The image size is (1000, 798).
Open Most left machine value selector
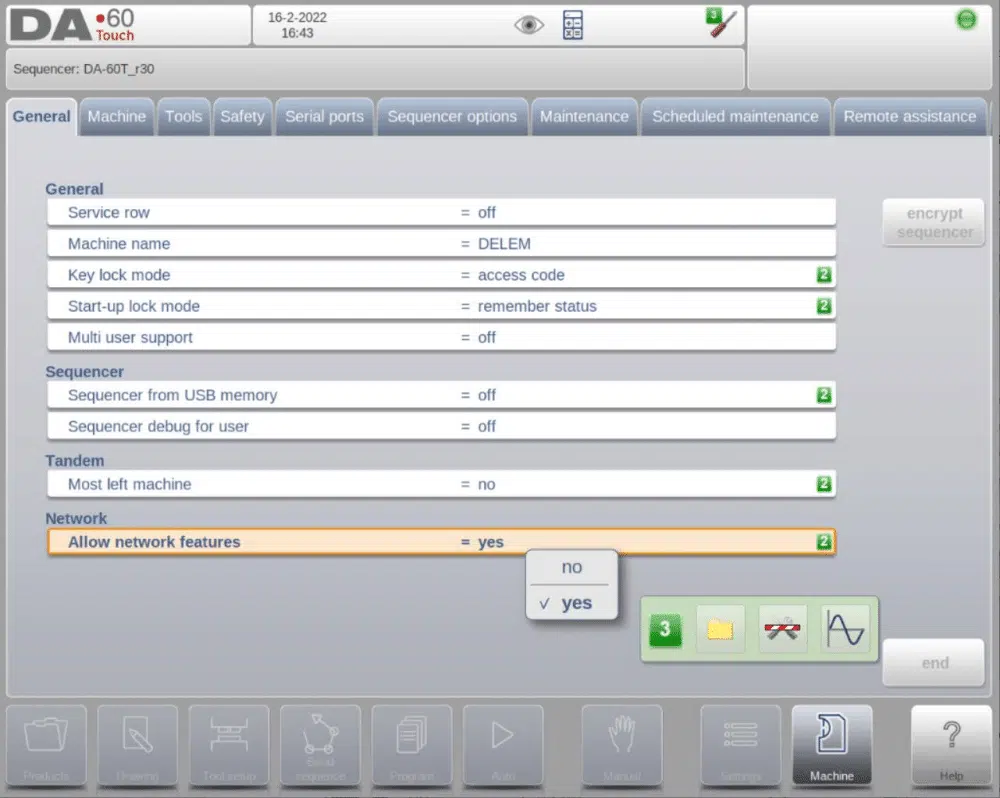441,484
